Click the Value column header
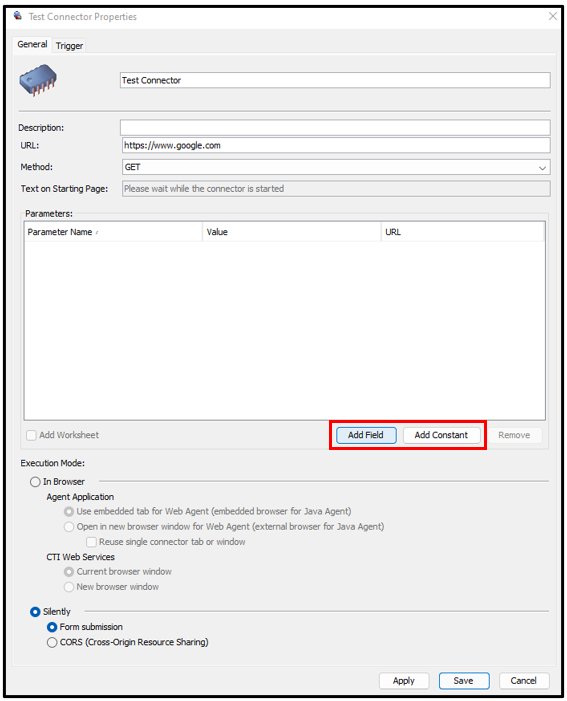The width and height of the screenshot is (567, 701). click(x=292, y=232)
